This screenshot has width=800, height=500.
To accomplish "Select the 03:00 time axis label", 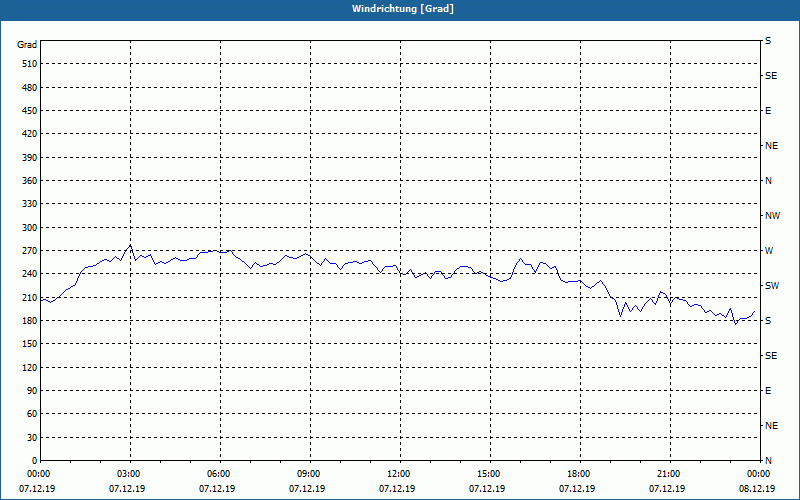I will [x=128, y=474].
